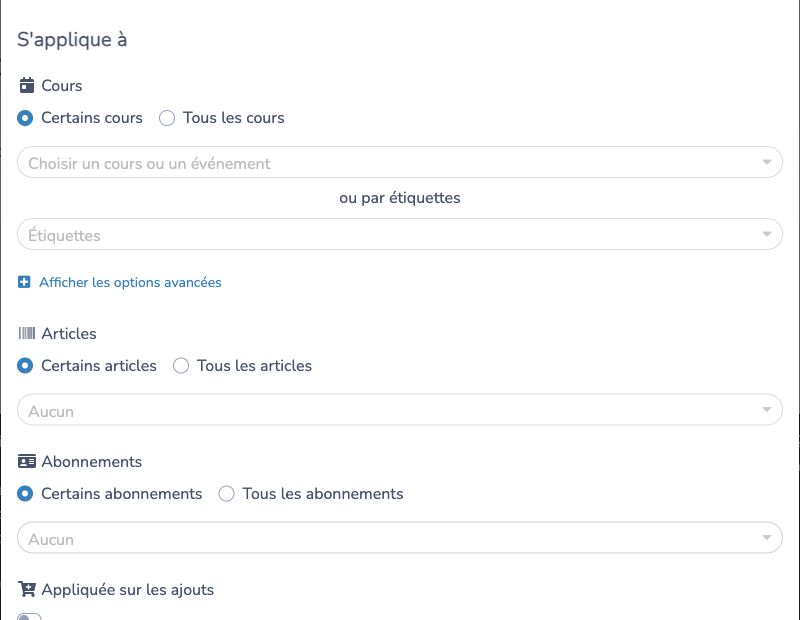The height and width of the screenshot is (620, 800).
Task: Open the Abonnements Aucun dropdown
Action: click(399, 538)
